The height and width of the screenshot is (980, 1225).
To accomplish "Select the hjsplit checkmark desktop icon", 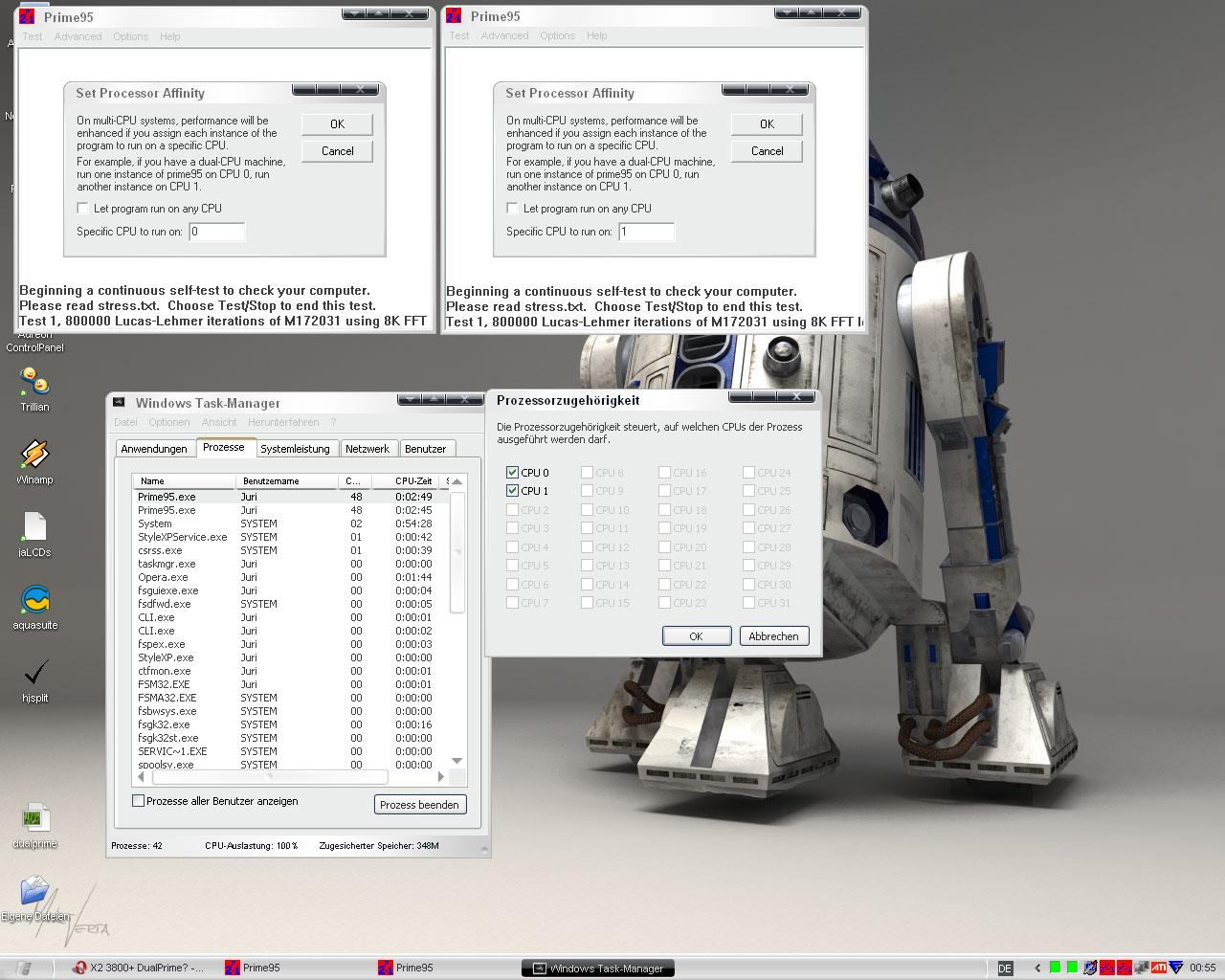I will pyautogui.click(x=34, y=679).
